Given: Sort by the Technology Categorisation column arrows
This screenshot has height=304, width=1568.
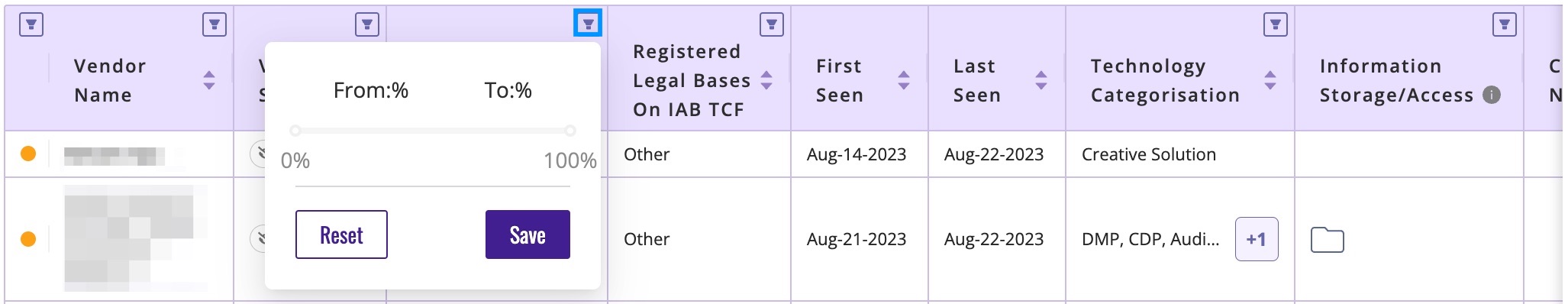Looking at the screenshot, I should click(x=1270, y=80).
